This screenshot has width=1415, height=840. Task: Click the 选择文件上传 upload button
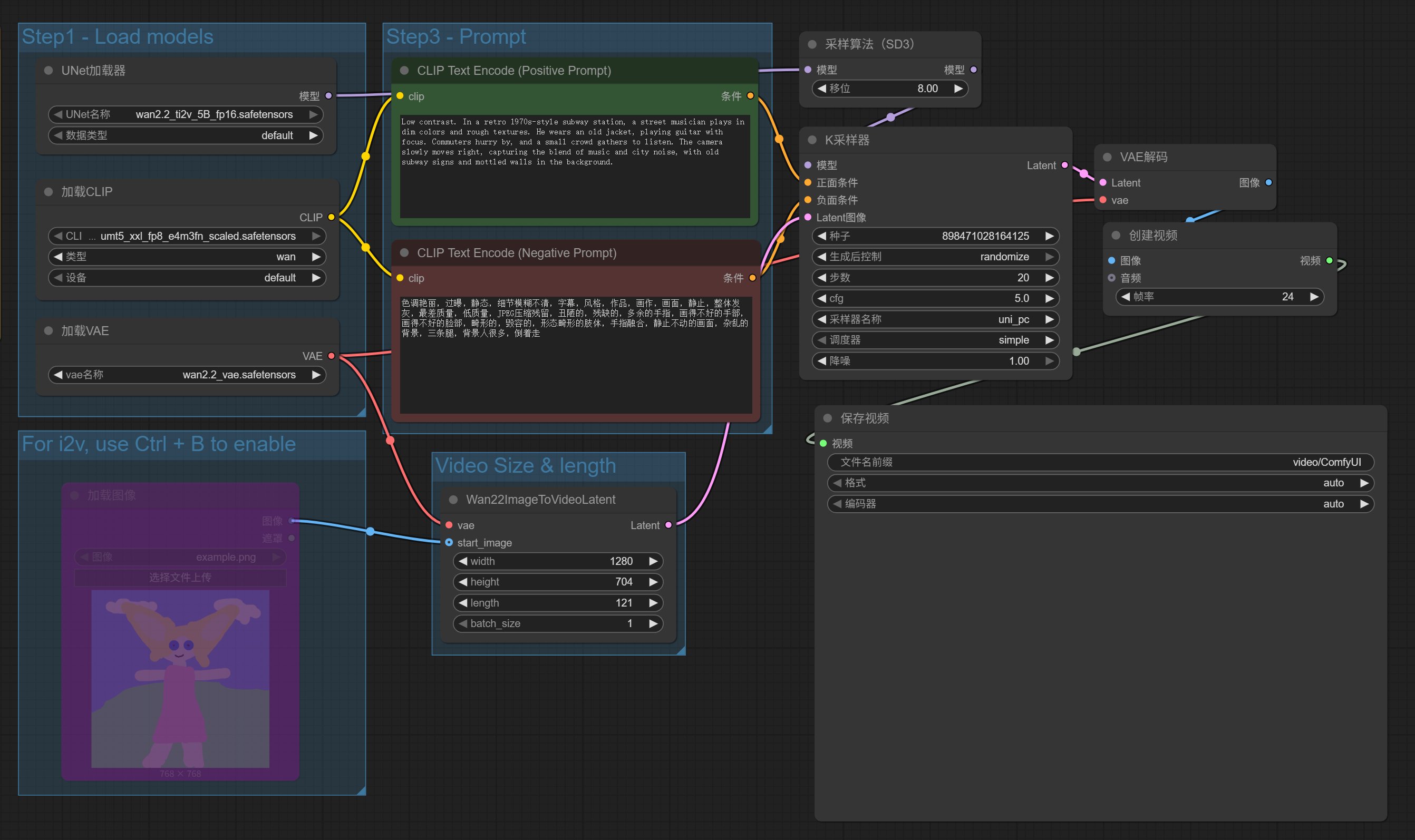tap(180, 578)
